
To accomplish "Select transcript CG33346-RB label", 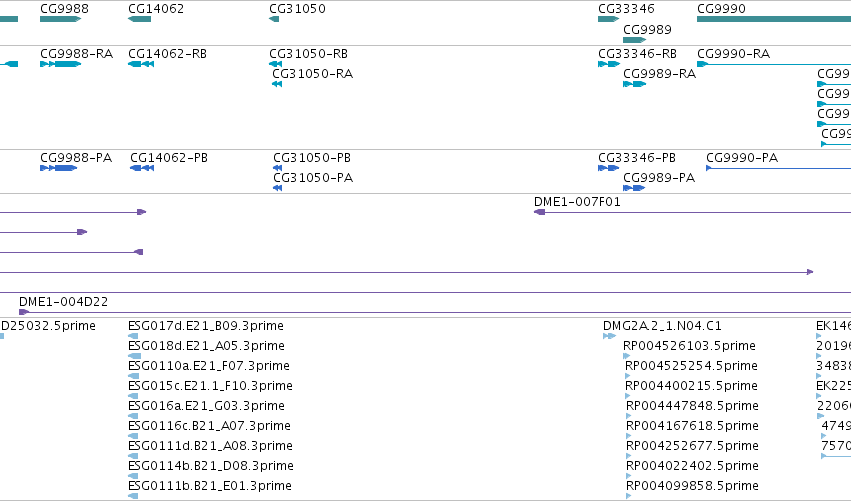I will 637,54.
